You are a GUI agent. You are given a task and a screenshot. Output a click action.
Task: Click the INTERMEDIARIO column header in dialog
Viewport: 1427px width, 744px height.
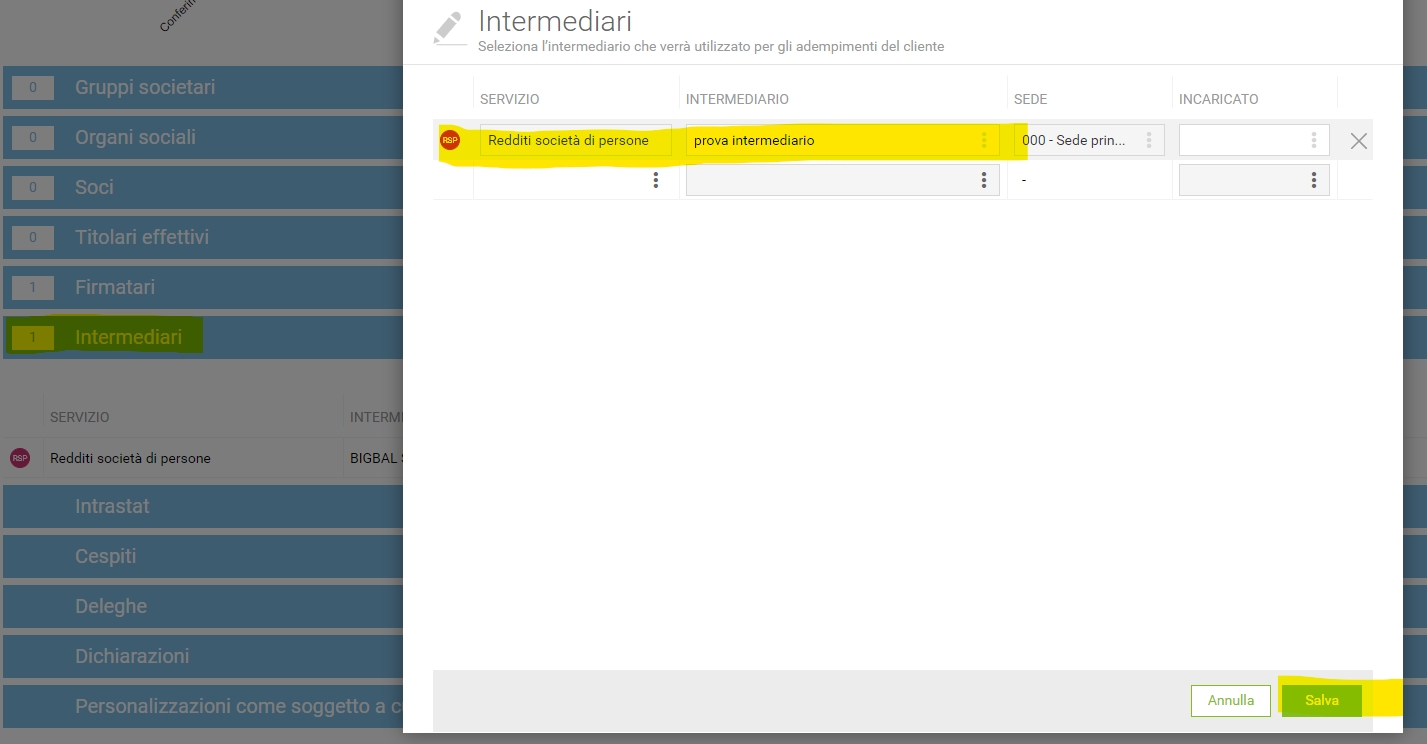tap(737, 99)
